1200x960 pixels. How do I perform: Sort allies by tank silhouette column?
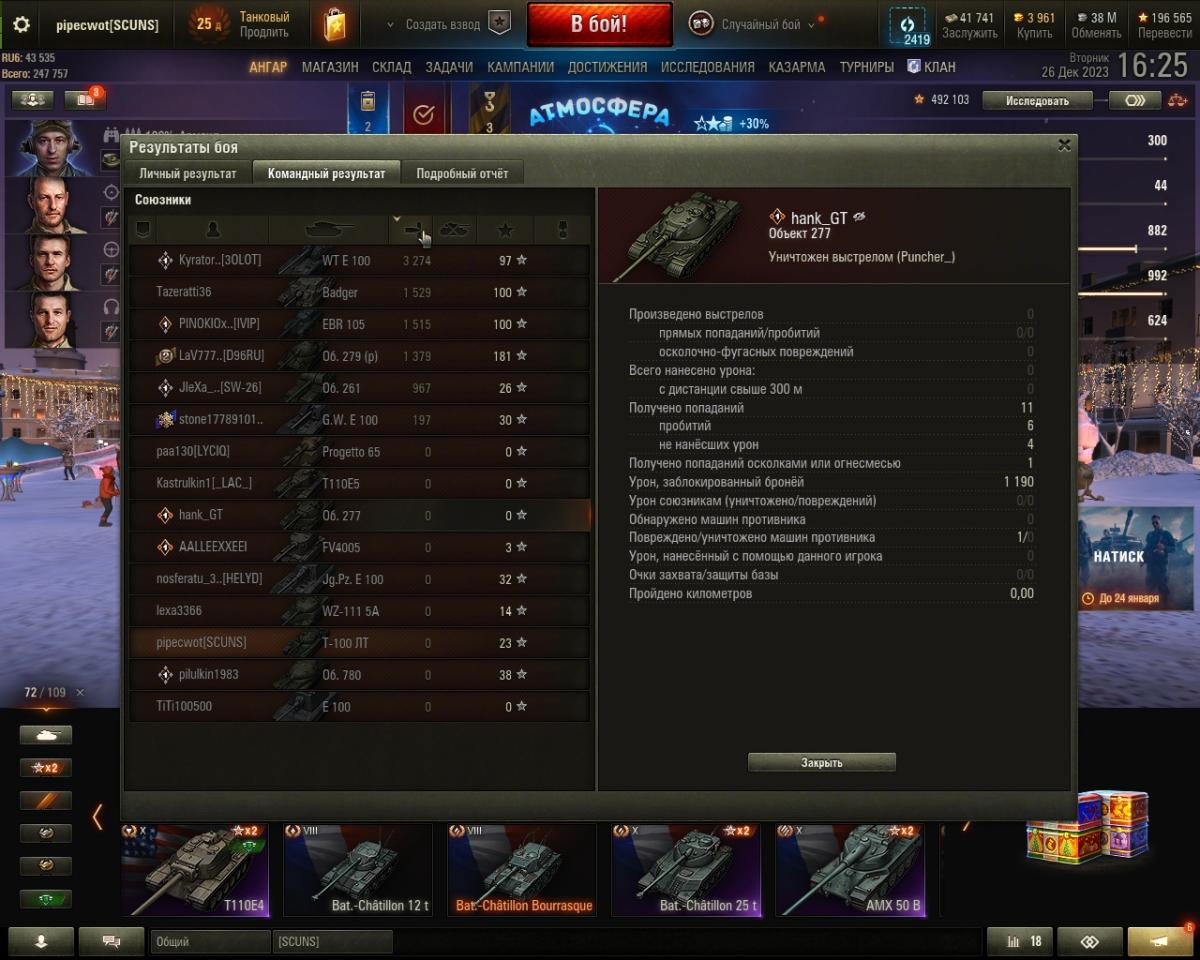click(328, 230)
